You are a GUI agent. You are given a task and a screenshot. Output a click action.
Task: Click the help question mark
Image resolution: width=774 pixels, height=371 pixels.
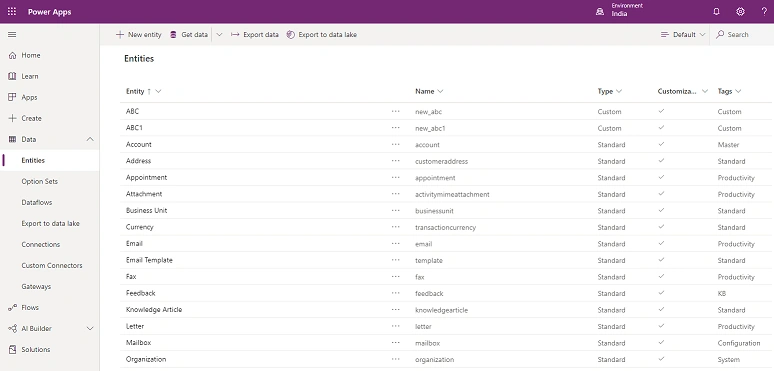(x=764, y=11)
